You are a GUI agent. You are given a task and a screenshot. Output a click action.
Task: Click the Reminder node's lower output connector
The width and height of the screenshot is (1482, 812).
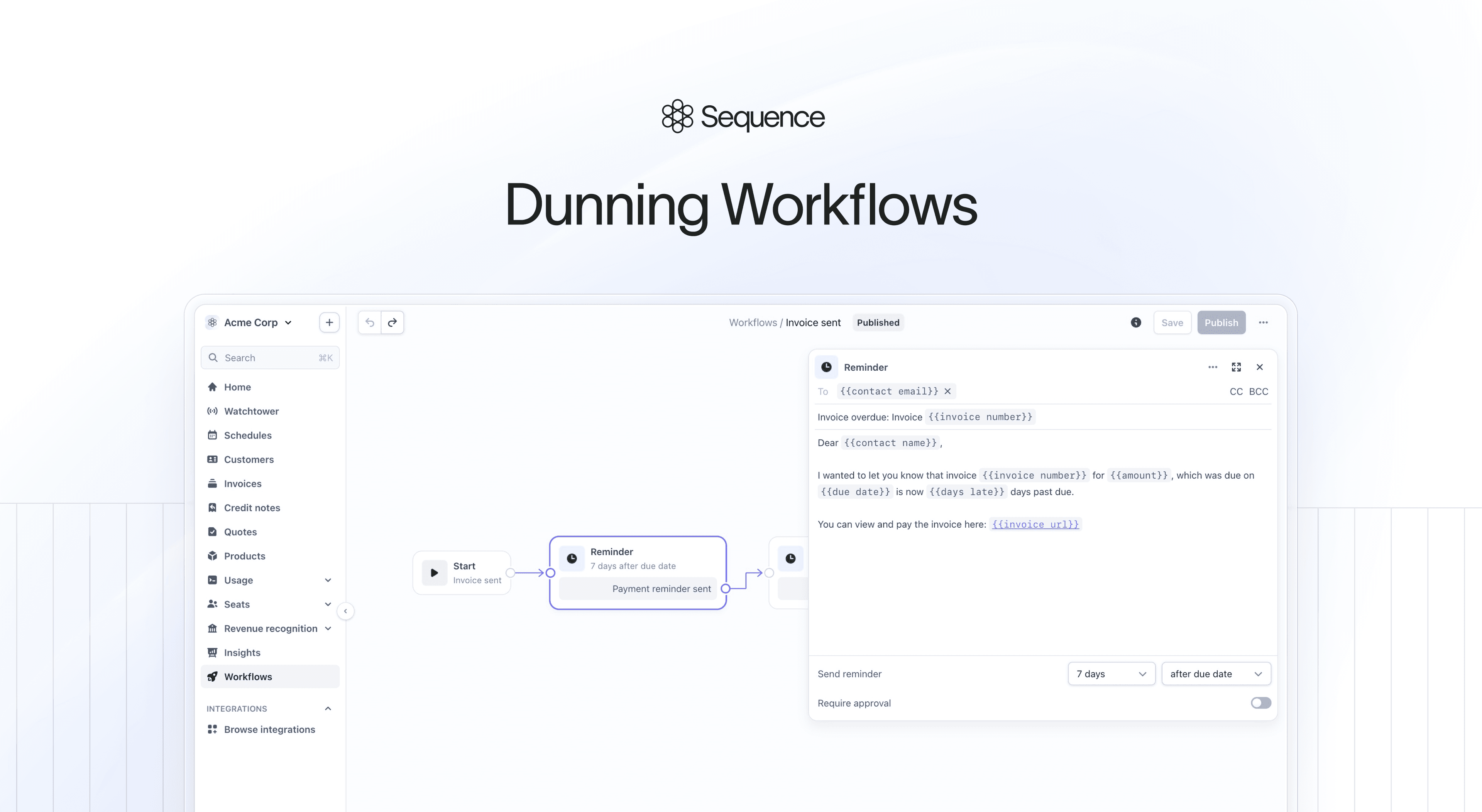tap(726, 589)
